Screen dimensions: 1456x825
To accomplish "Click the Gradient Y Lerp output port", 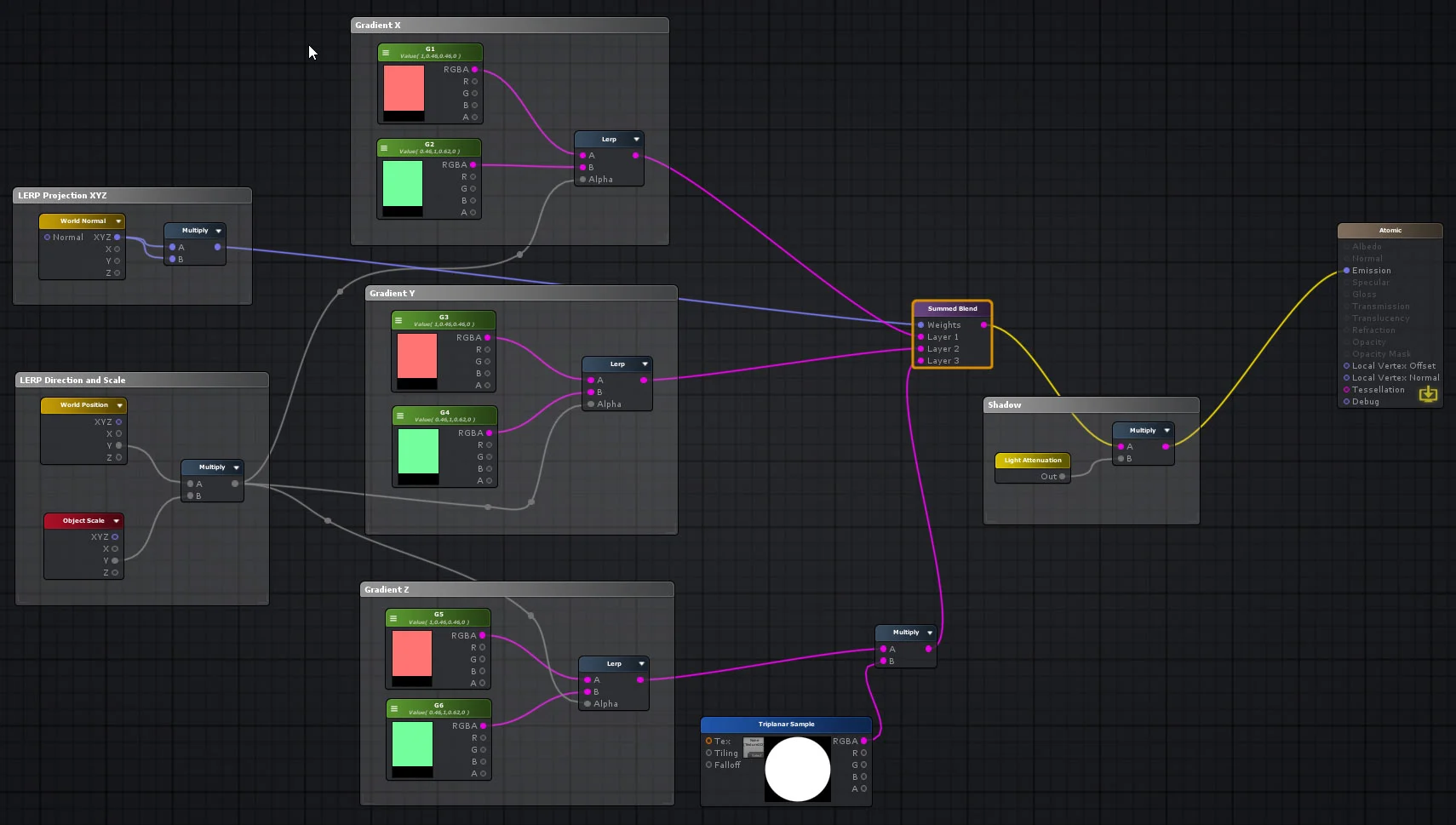I will click(643, 381).
